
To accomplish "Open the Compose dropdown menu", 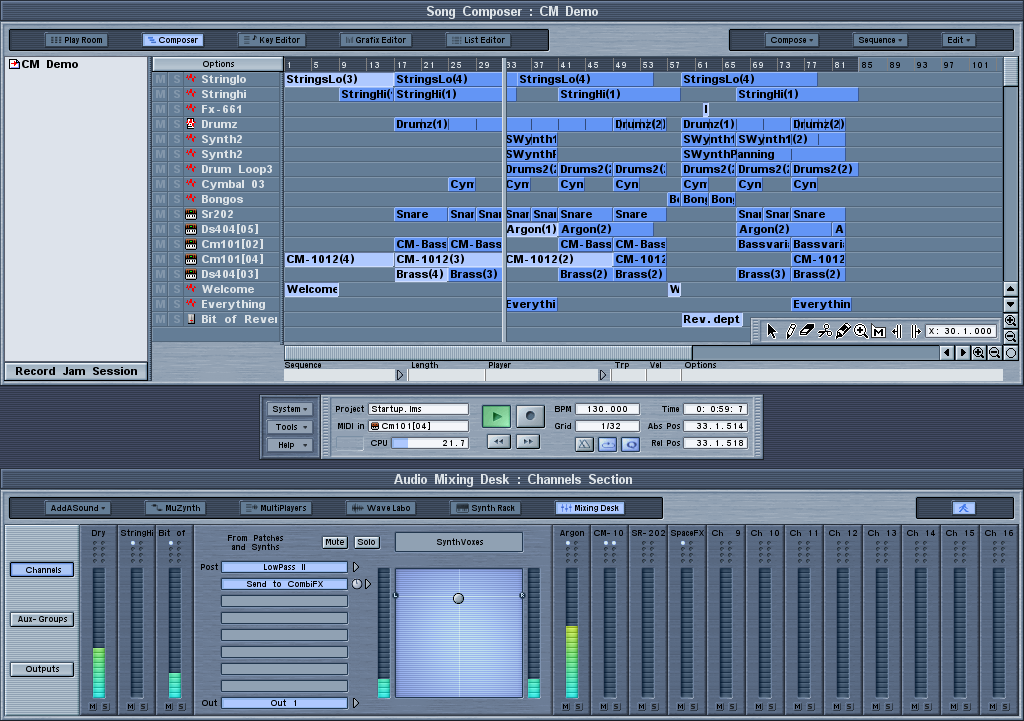I will [x=792, y=40].
